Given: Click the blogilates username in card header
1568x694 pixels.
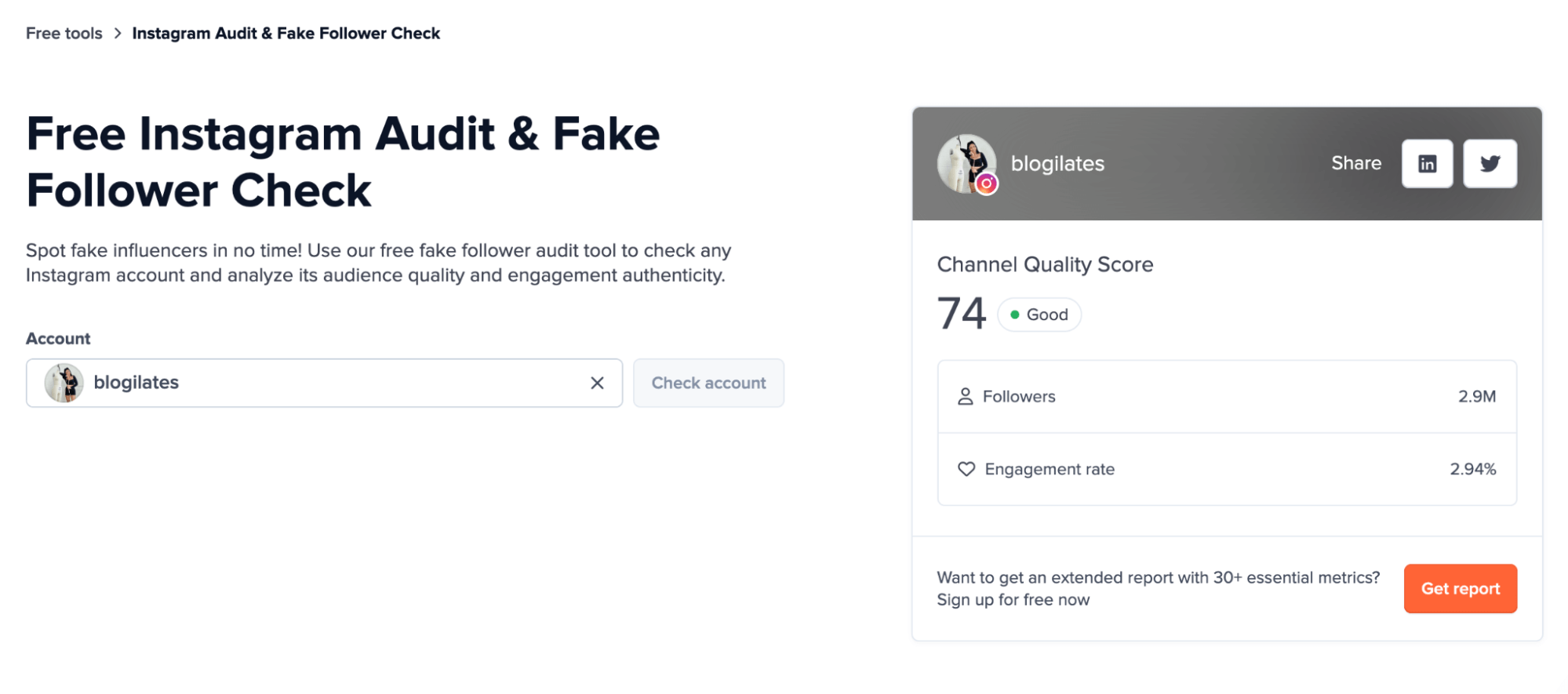Looking at the screenshot, I should 1057,163.
